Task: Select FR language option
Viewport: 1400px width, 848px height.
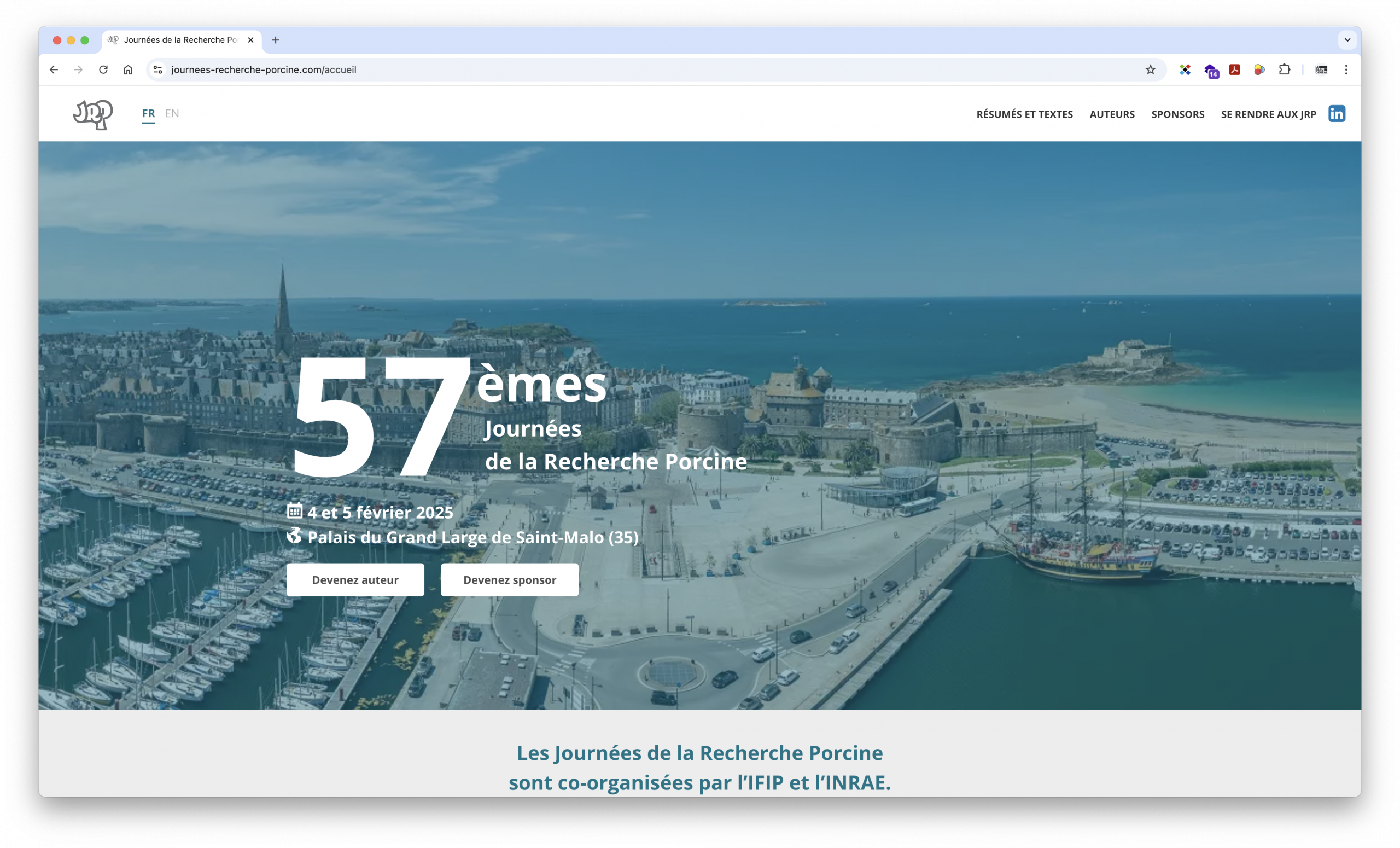Action: pos(148,114)
